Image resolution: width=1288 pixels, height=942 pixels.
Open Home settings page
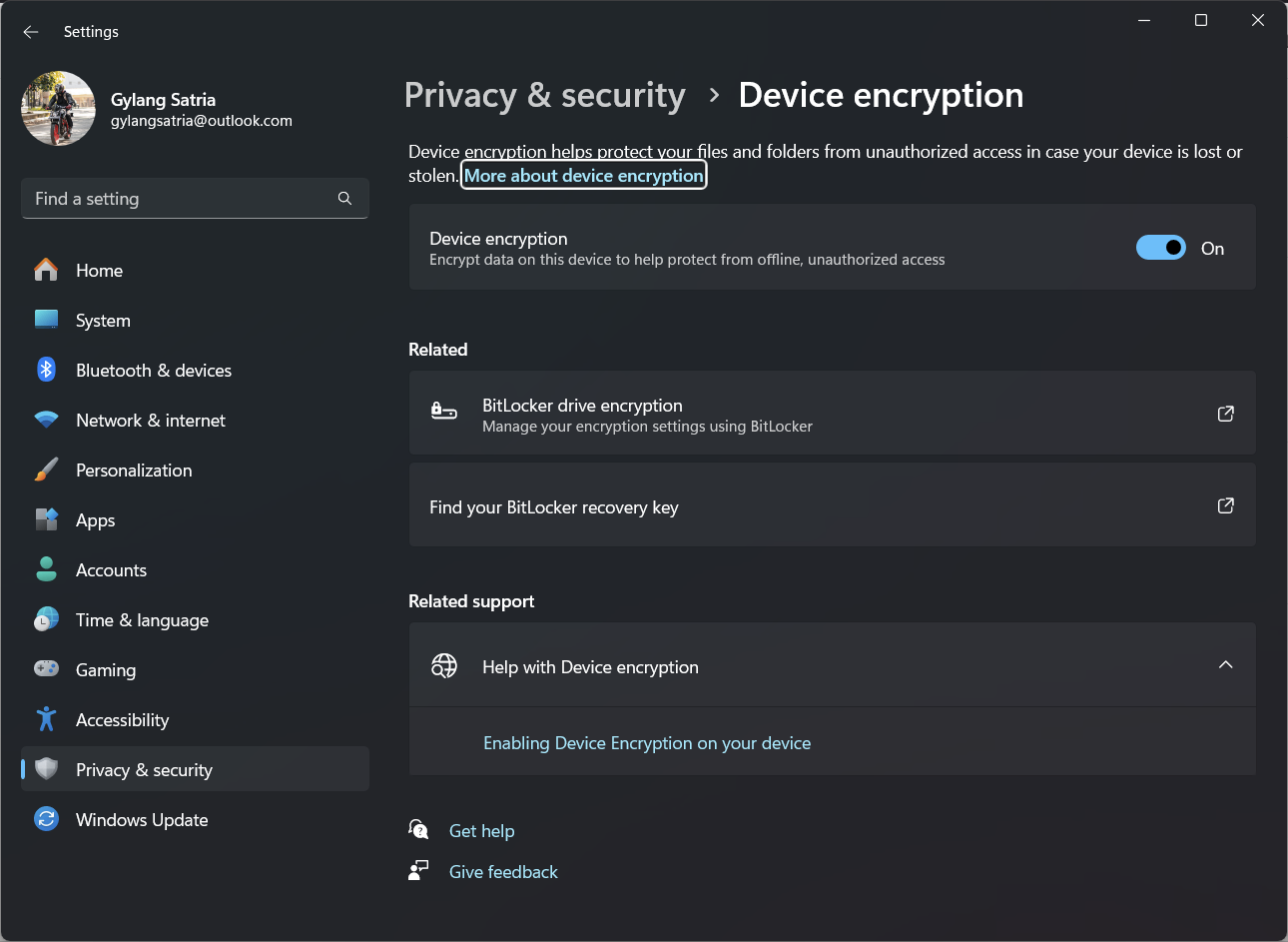pos(195,270)
